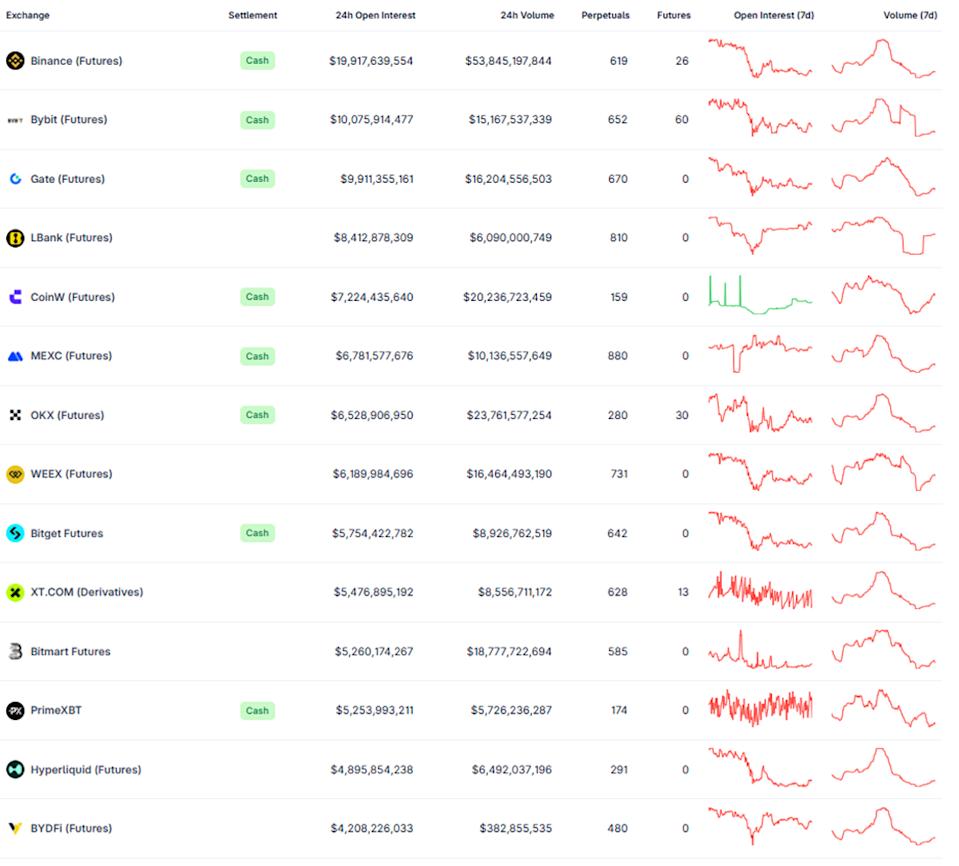Open the XT.COM (Derivatives) exchange link
This screenshot has height=866, width=959.
click(x=87, y=593)
